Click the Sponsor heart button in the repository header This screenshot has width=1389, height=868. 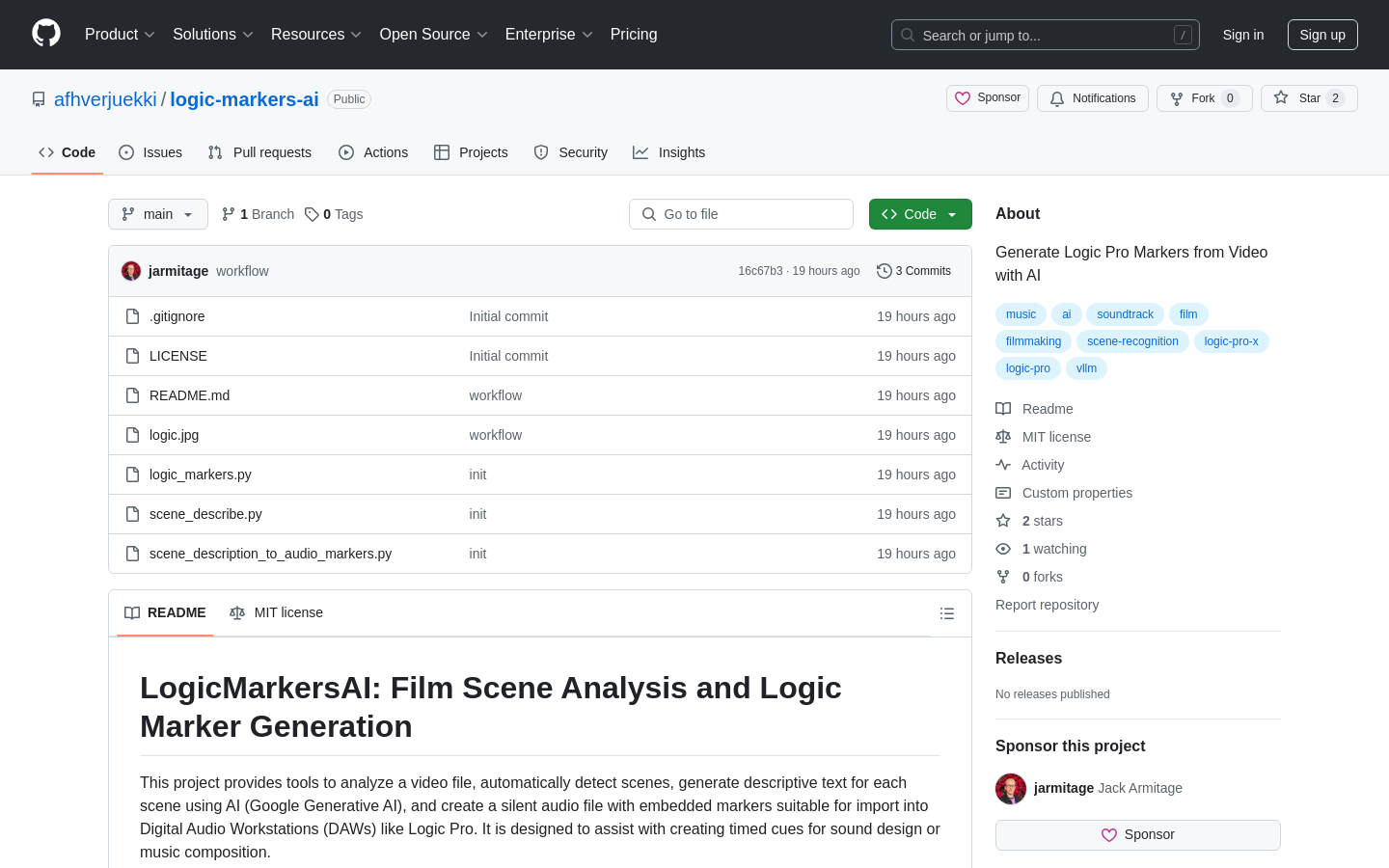coord(988,98)
